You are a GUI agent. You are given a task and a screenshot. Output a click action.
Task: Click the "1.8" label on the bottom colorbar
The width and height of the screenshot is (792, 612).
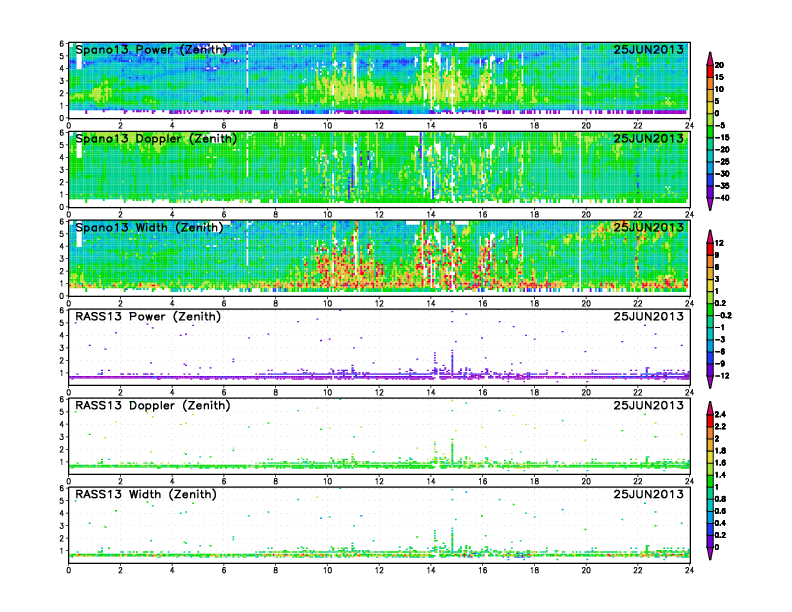[x=720, y=451]
